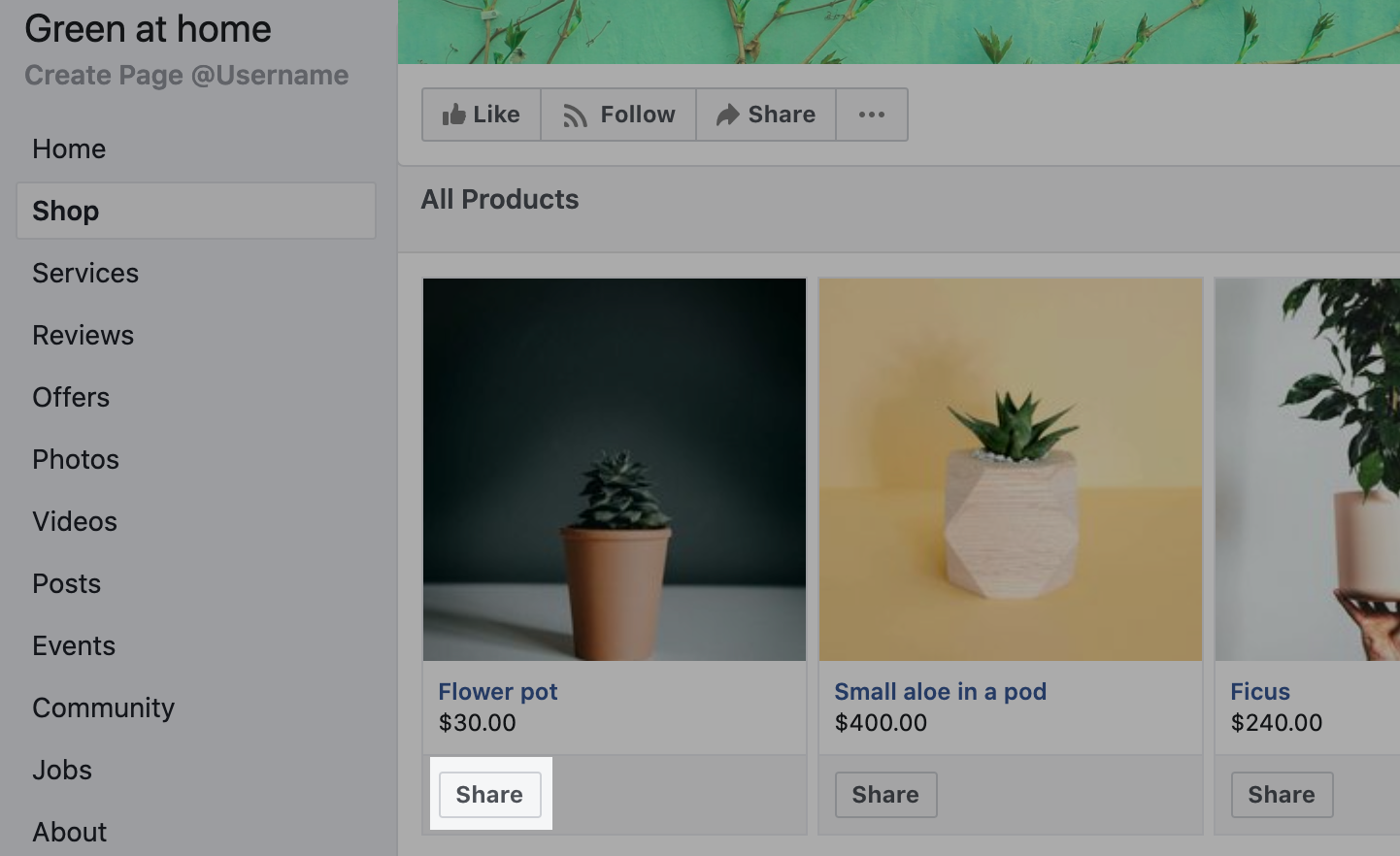Click the thumbs-up Like icon
This screenshot has height=856, width=1400.
click(x=454, y=114)
